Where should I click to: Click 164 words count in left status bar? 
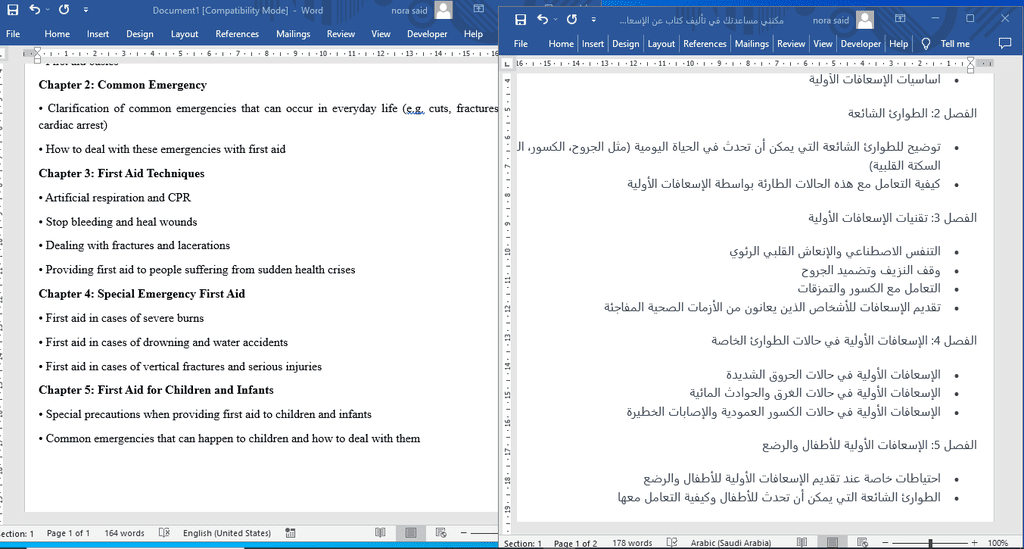click(124, 533)
